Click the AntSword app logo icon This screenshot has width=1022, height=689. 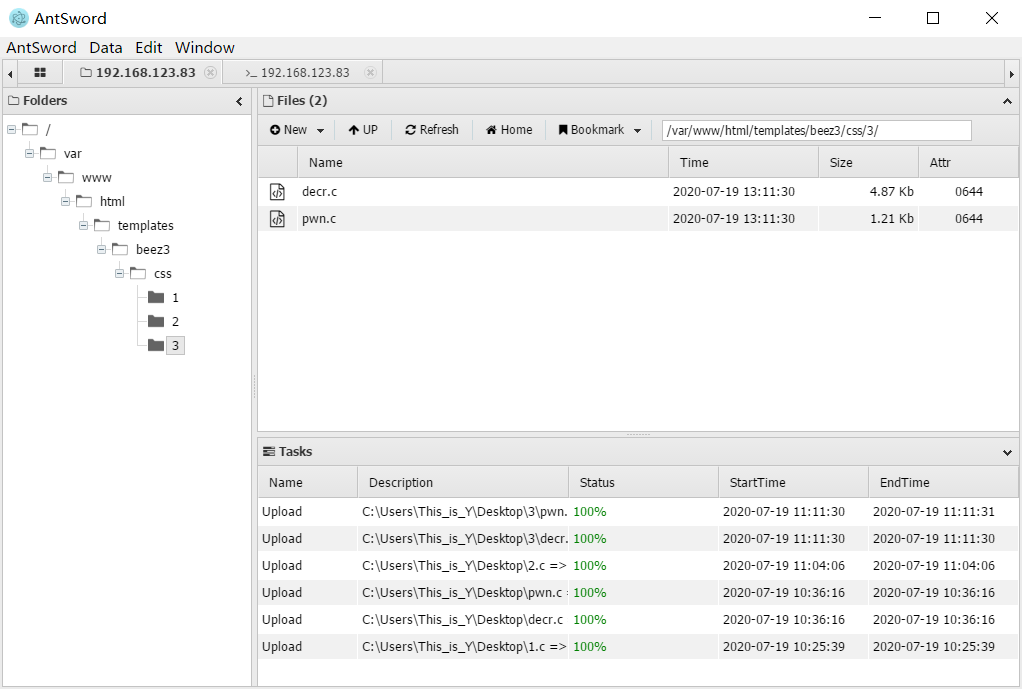pyautogui.click(x=18, y=18)
